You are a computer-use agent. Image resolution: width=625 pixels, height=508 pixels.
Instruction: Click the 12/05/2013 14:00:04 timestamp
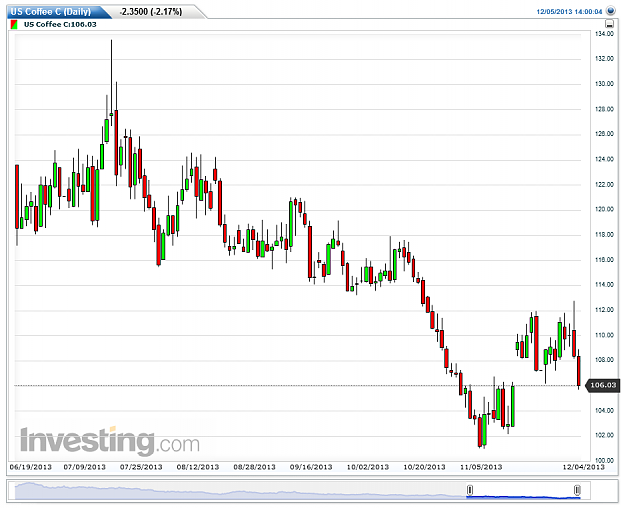pyautogui.click(x=569, y=12)
